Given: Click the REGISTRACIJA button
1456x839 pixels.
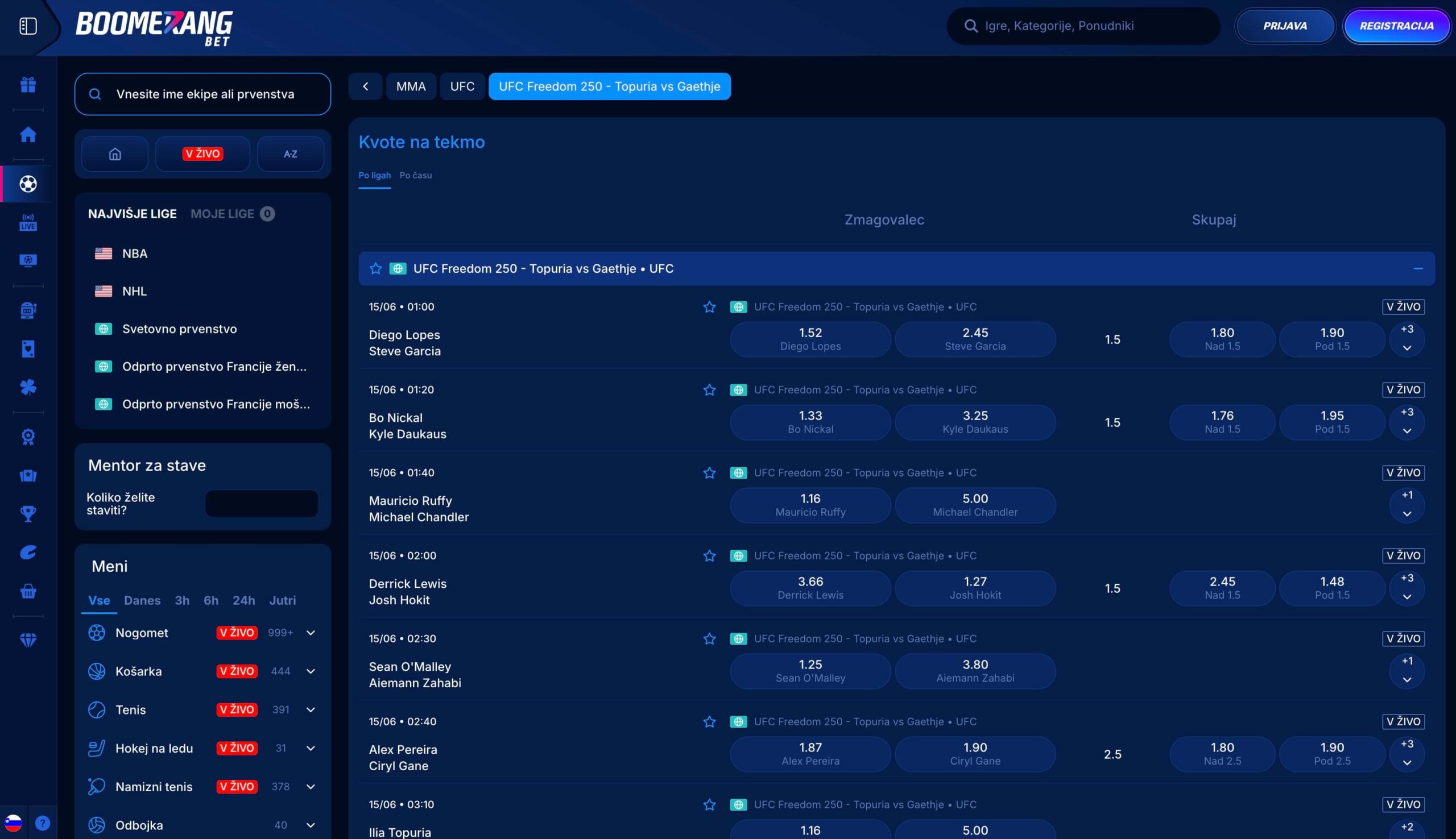Looking at the screenshot, I should click(1396, 26).
